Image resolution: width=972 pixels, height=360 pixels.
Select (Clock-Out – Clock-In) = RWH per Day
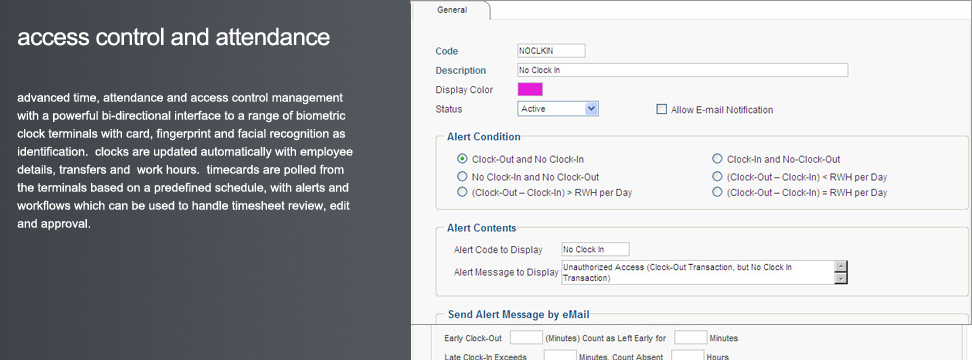(717, 192)
